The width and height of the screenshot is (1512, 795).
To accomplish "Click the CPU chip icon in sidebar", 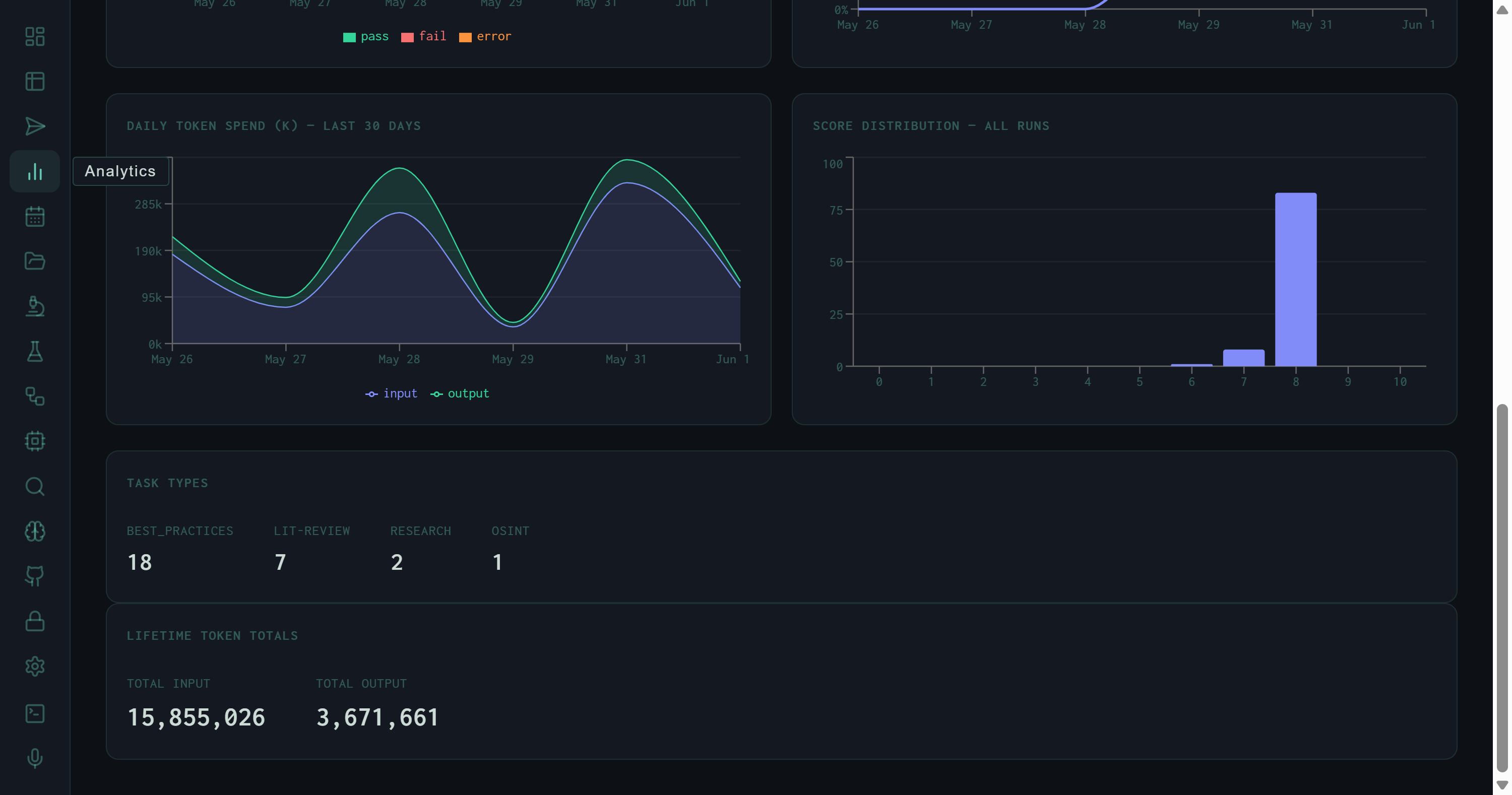I will coord(35,441).
